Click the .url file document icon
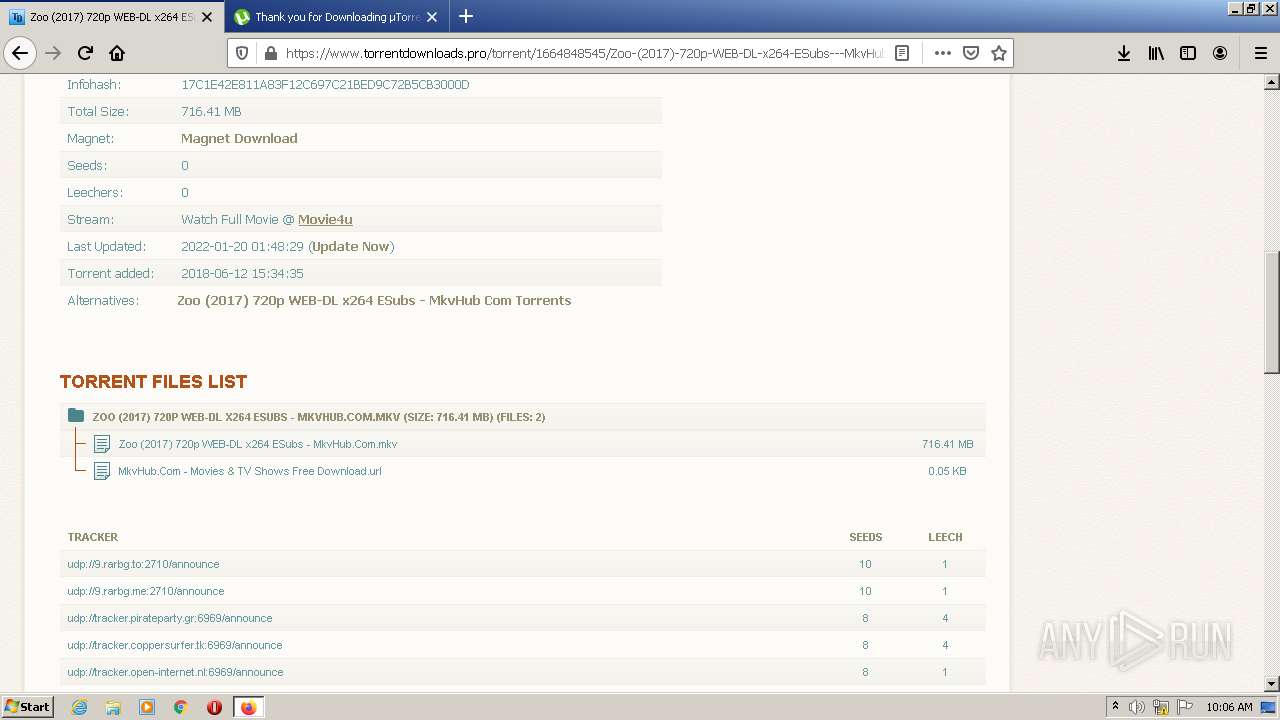 102,471
